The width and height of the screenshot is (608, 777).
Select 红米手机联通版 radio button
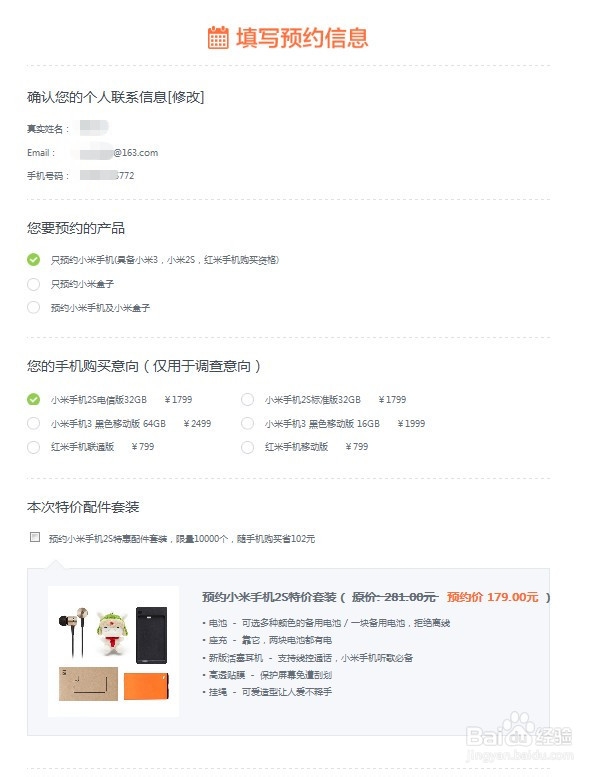tap(33, 447)
